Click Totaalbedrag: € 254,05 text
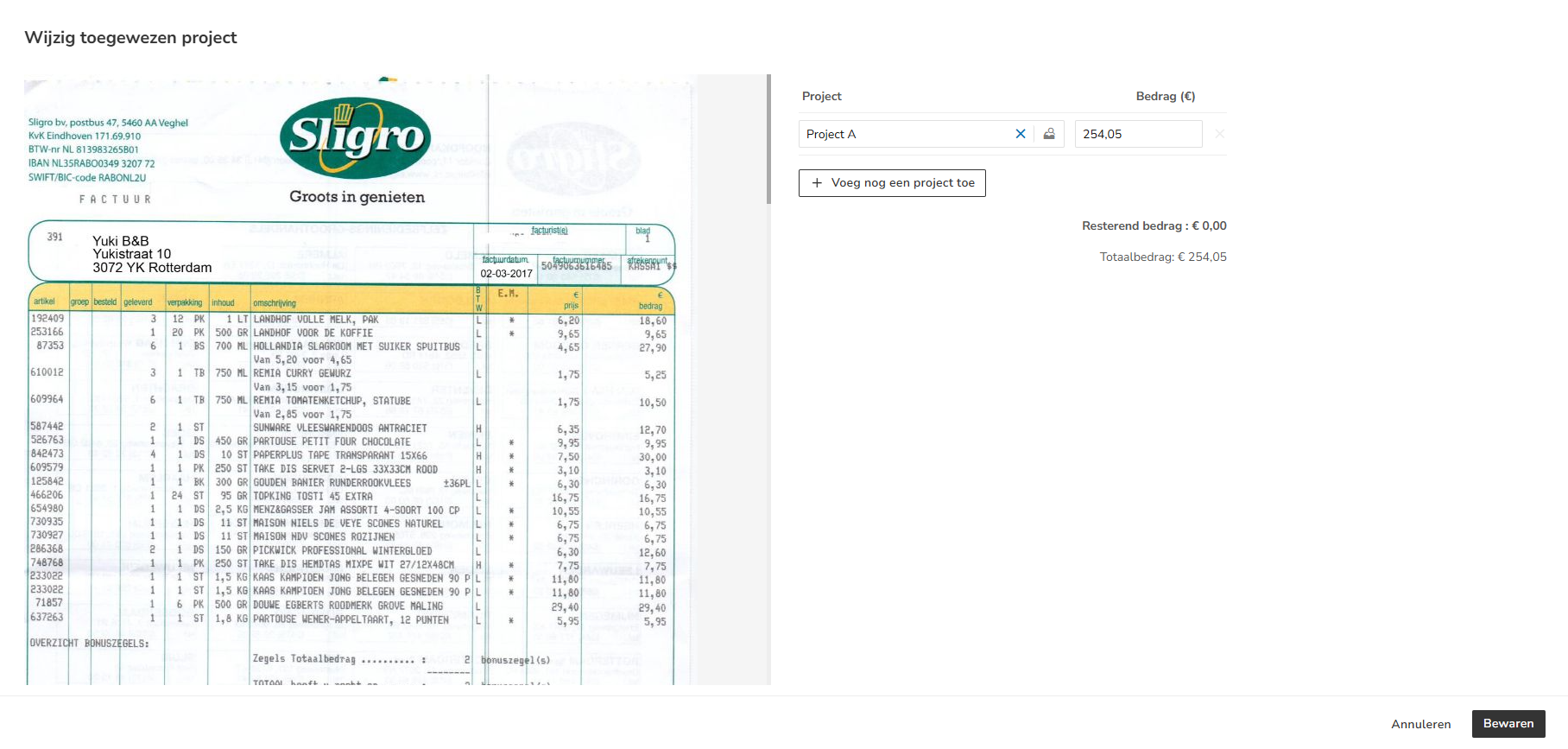 tap(1163, 257)
